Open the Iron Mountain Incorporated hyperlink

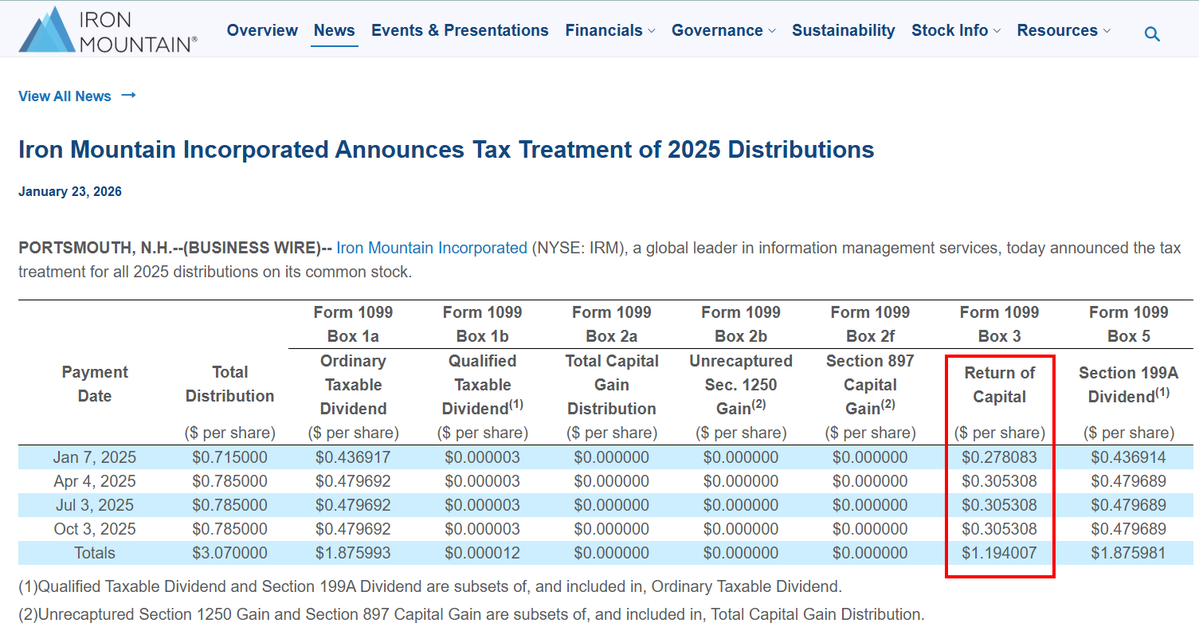[431, 248]
